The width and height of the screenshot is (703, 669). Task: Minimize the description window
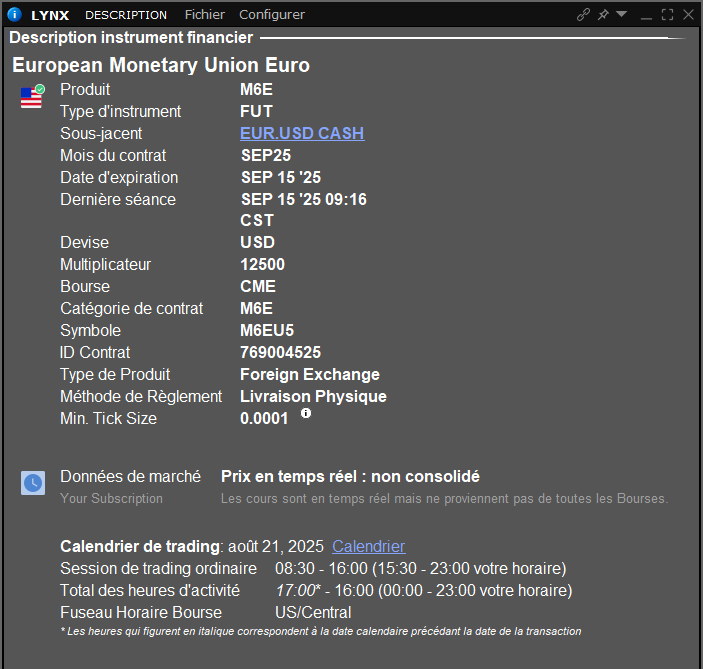646,18
